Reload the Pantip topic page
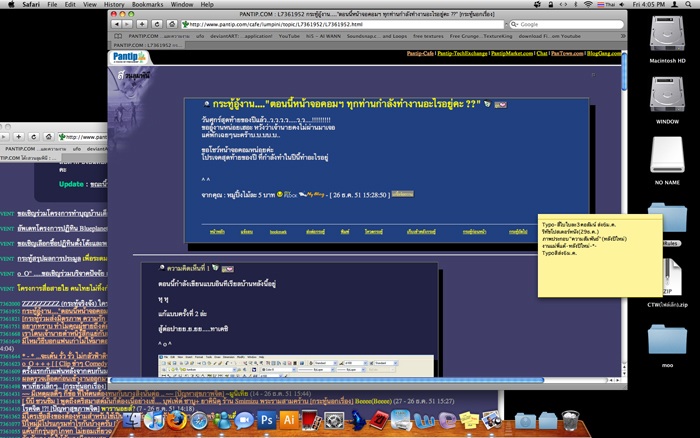 (x=157, y=24)
